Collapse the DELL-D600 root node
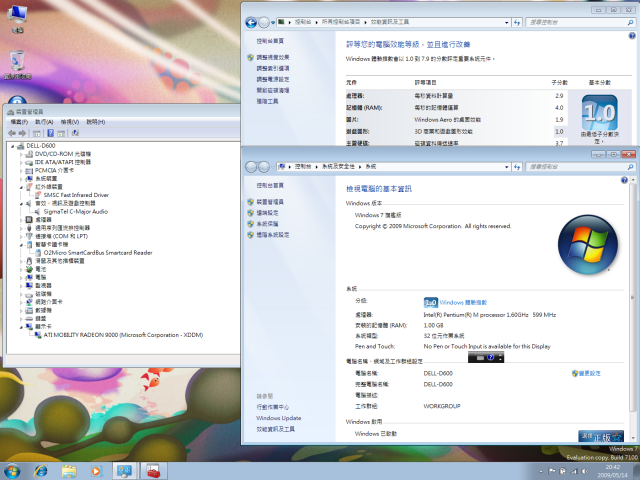The height and width of the screenshot is (480, 640). tap(13, 146)
